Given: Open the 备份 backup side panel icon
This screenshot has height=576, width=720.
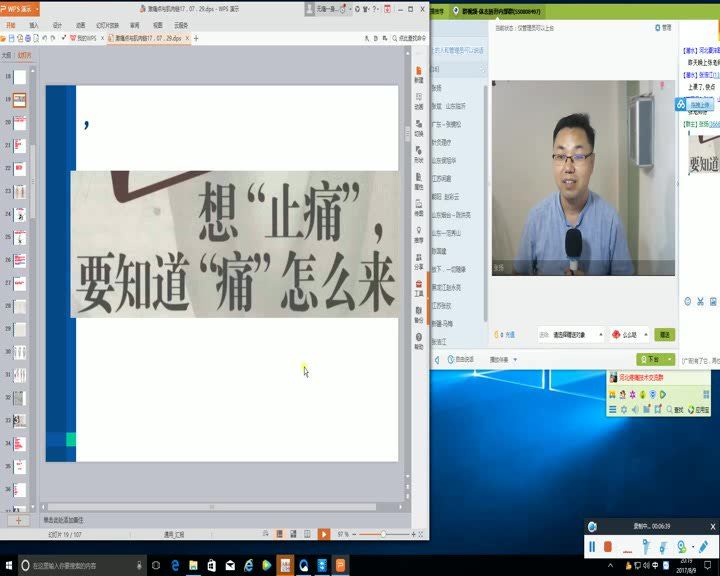Looking at the screenshot, I should click(419, 315).
